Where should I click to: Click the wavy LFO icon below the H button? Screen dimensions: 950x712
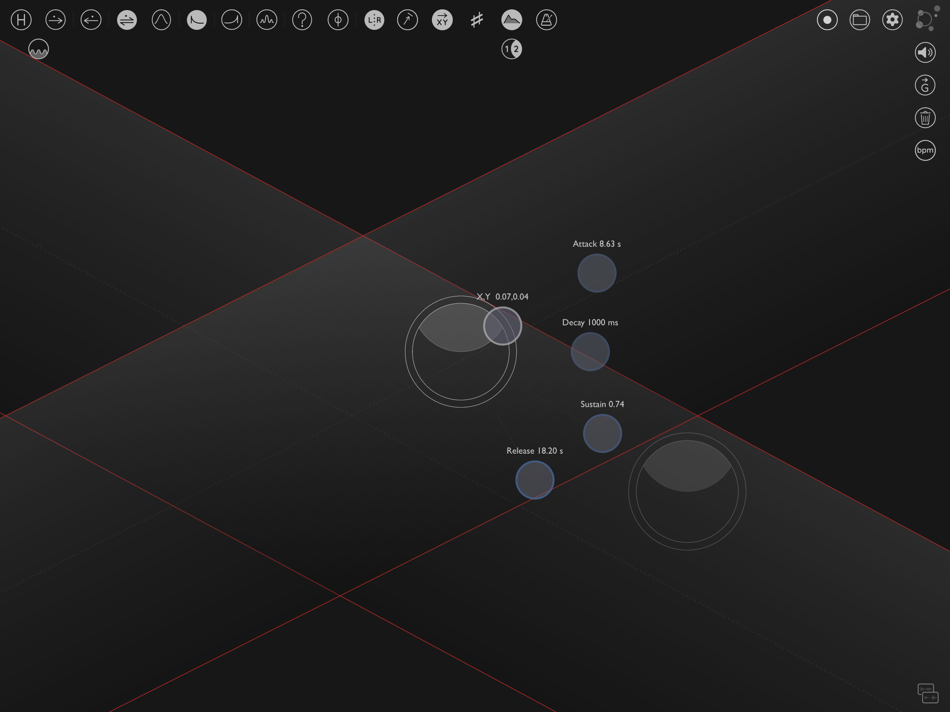pyautogui.click(x=39, y=49)
